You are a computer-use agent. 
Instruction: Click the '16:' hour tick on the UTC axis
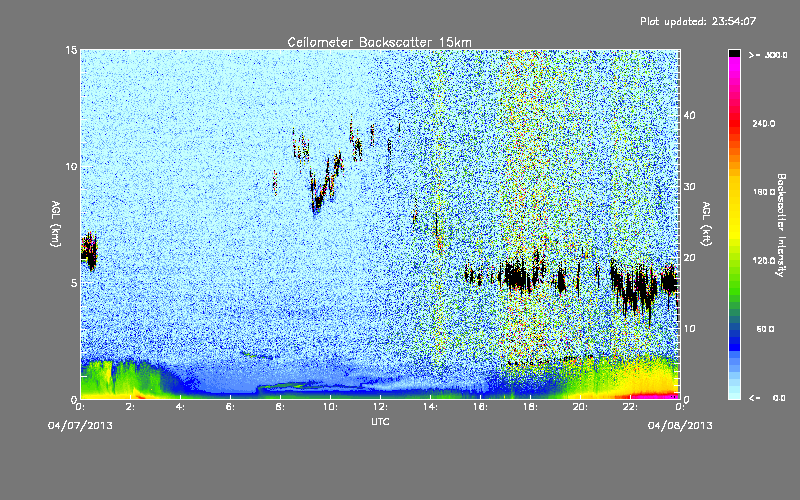pos(480,407)
